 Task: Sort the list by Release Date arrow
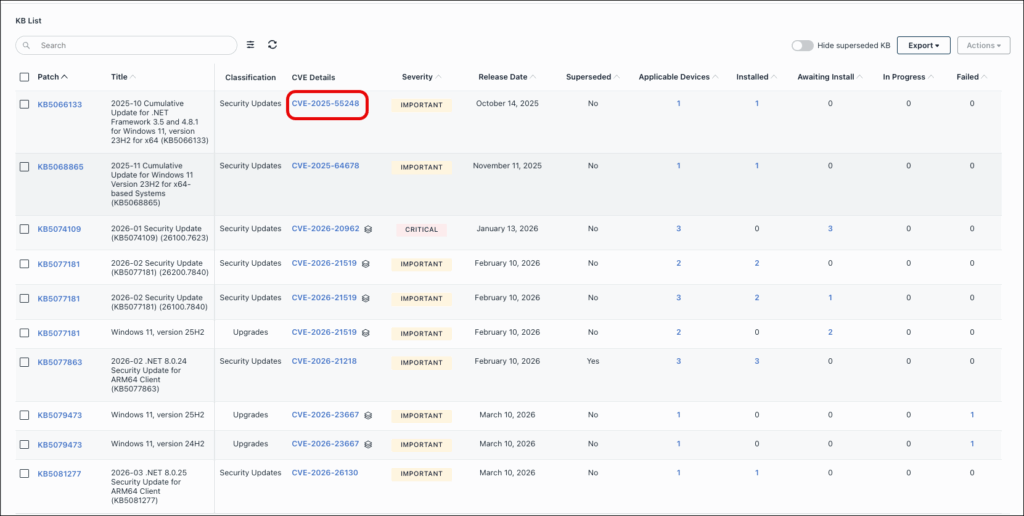(x=533, y=77)
